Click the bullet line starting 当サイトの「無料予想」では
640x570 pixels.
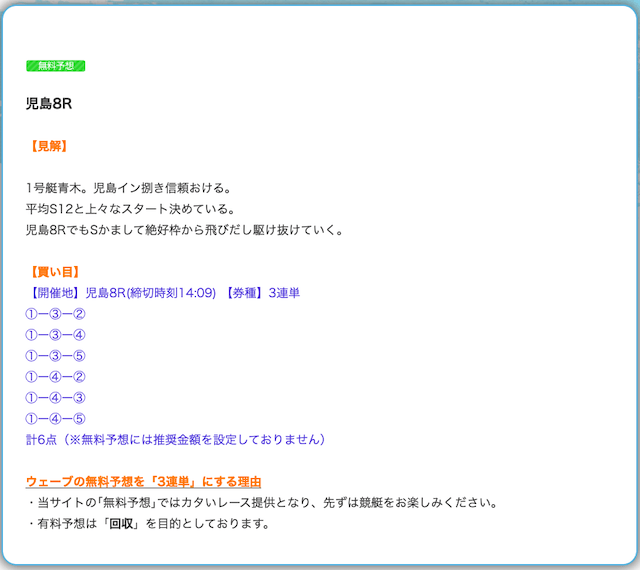(x=263, y=502)
